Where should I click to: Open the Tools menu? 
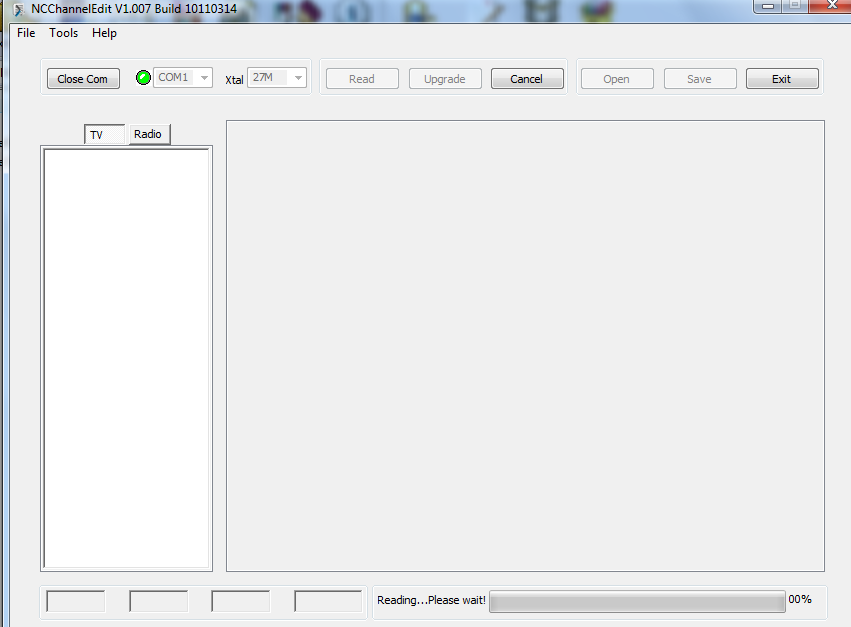pos(63,33)
